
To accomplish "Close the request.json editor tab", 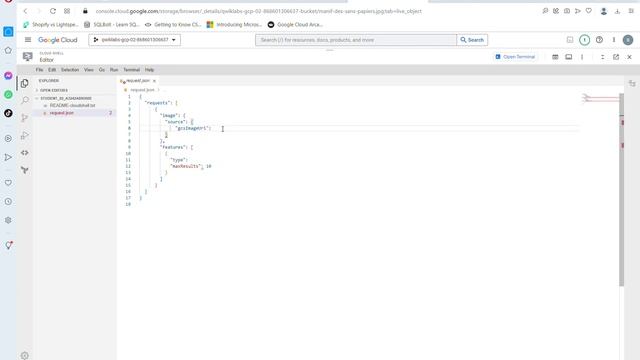I will click(x=154, y=81).
